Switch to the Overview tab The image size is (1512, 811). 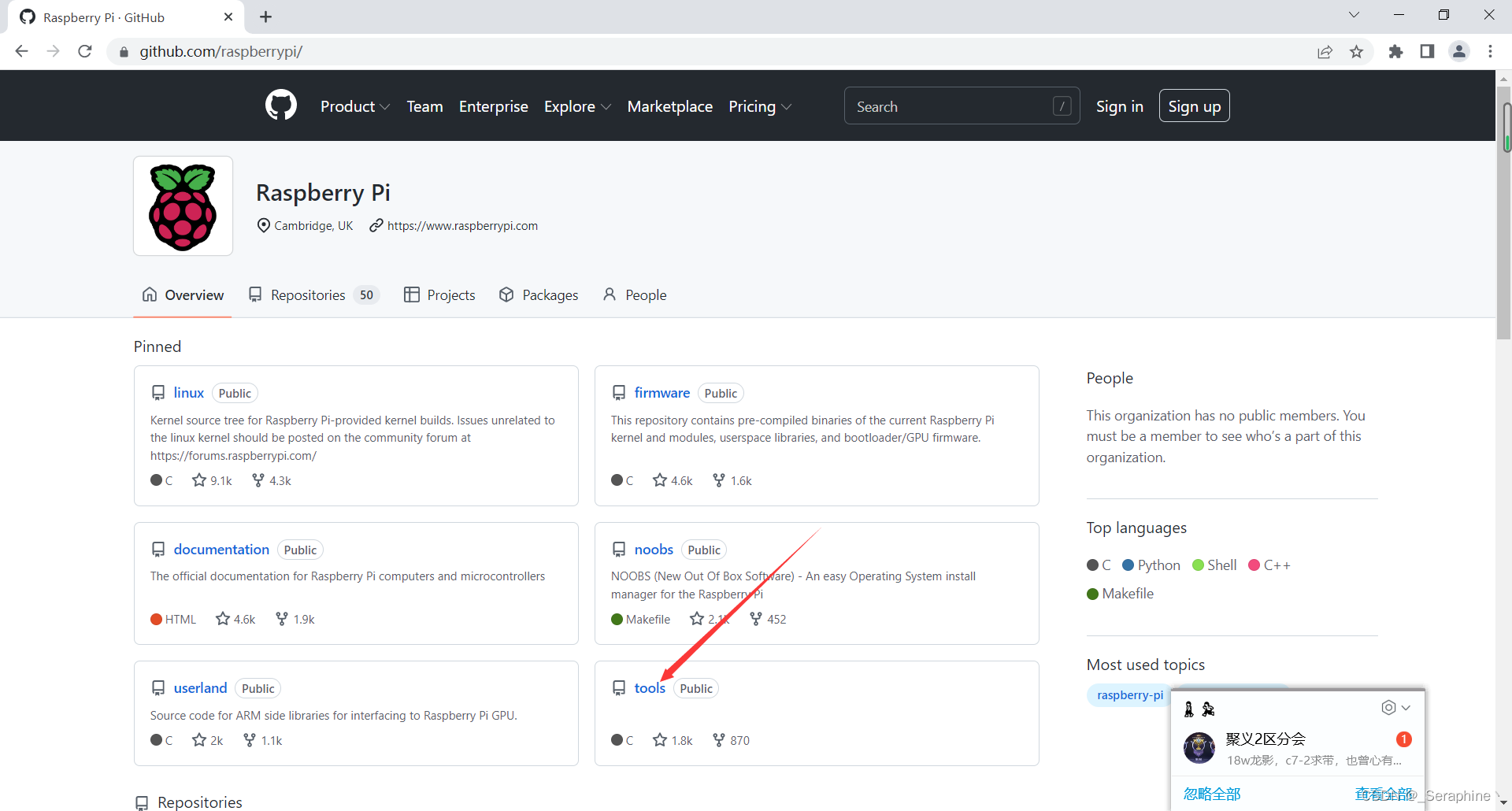[x=183, y=294]
